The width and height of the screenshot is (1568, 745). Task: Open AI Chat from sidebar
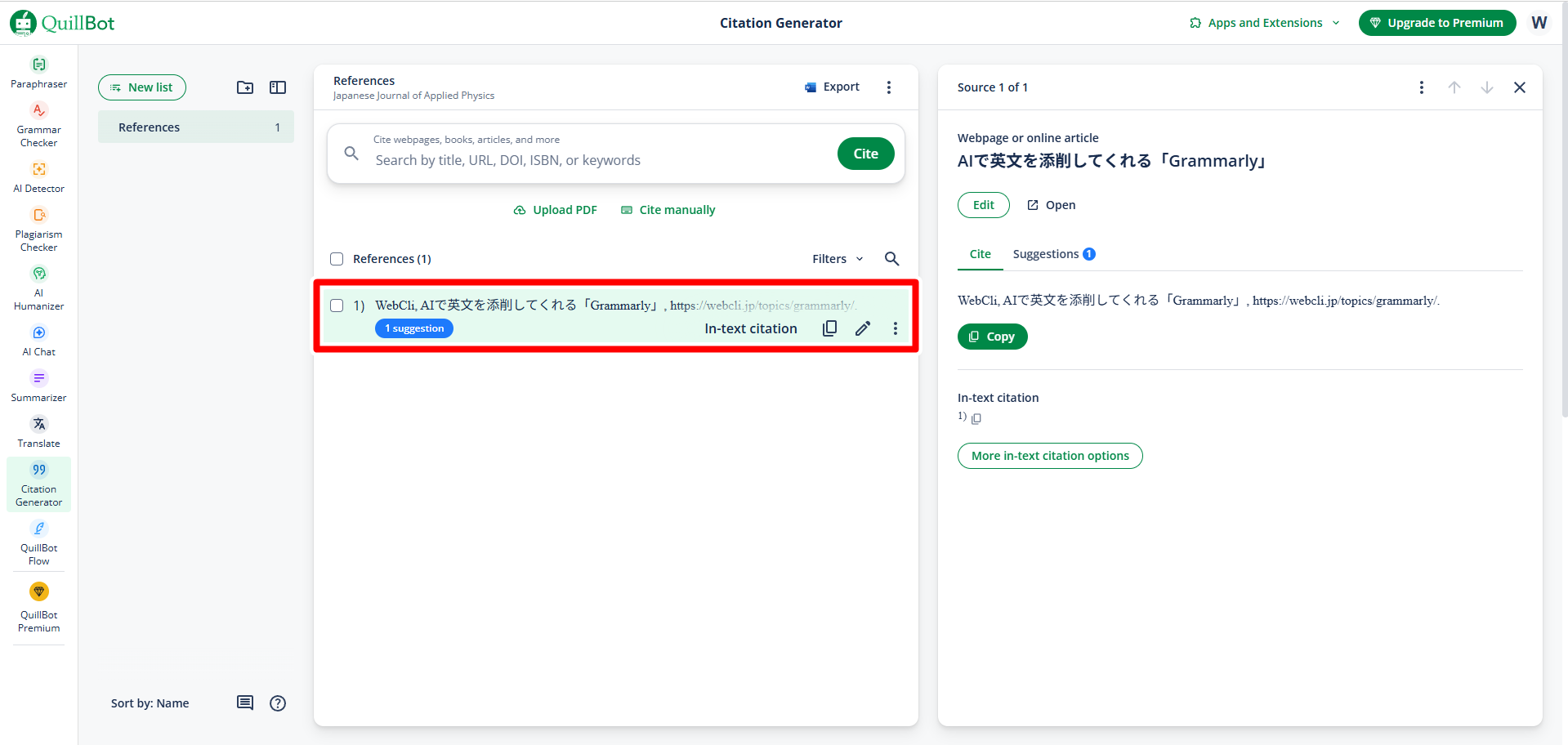pyautogui.click(x=38, y=340)
